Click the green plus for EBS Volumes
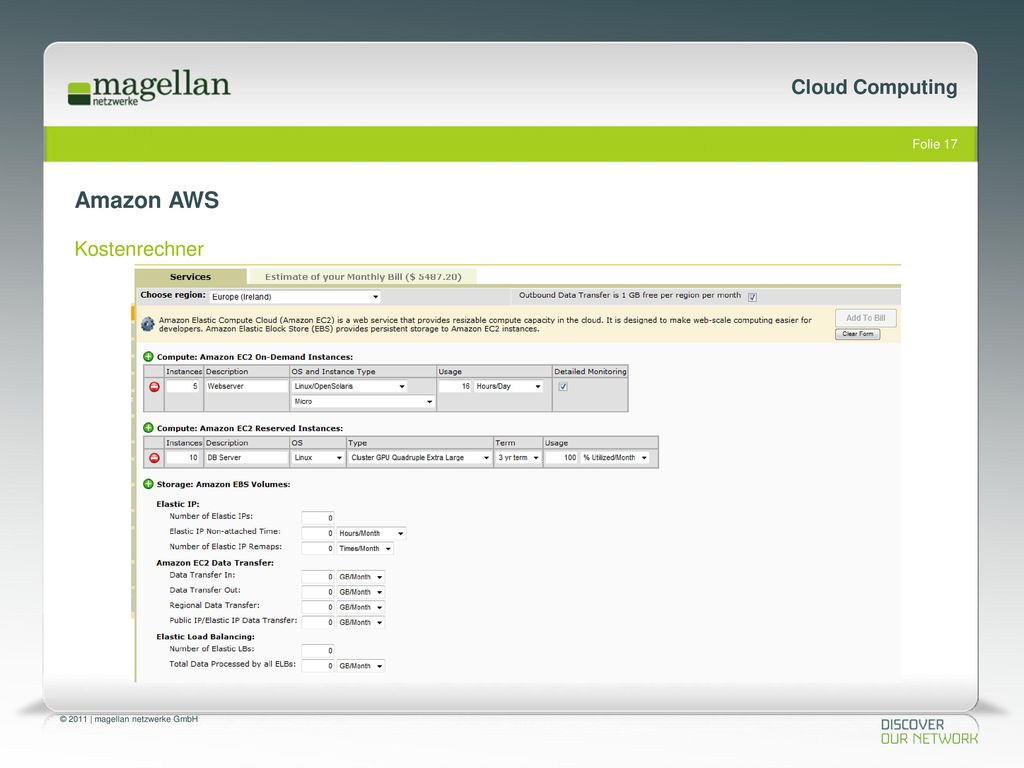1024x768 pixels. (x=148, y=484)
